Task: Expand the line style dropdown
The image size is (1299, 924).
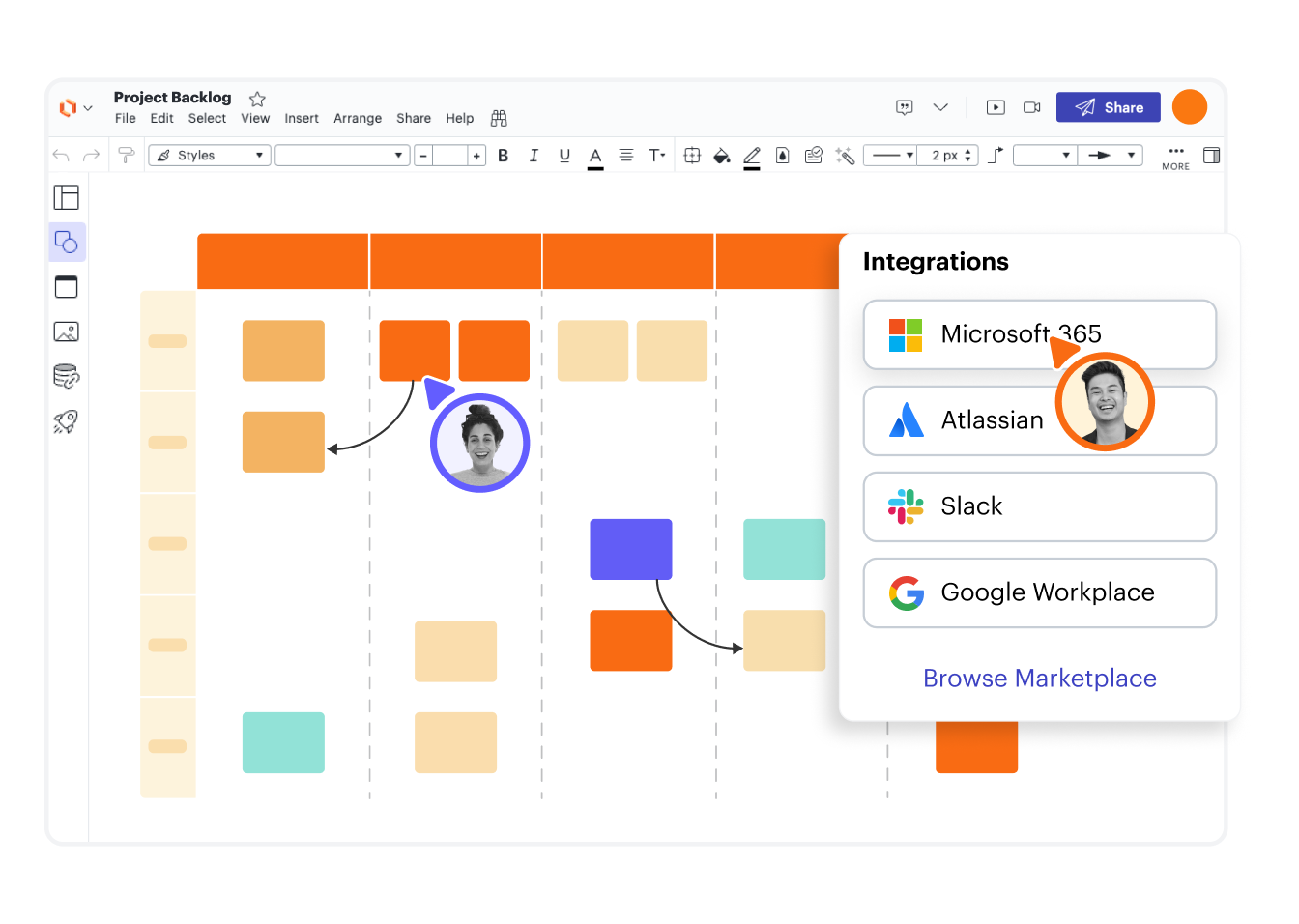Action: pos(890,156)
